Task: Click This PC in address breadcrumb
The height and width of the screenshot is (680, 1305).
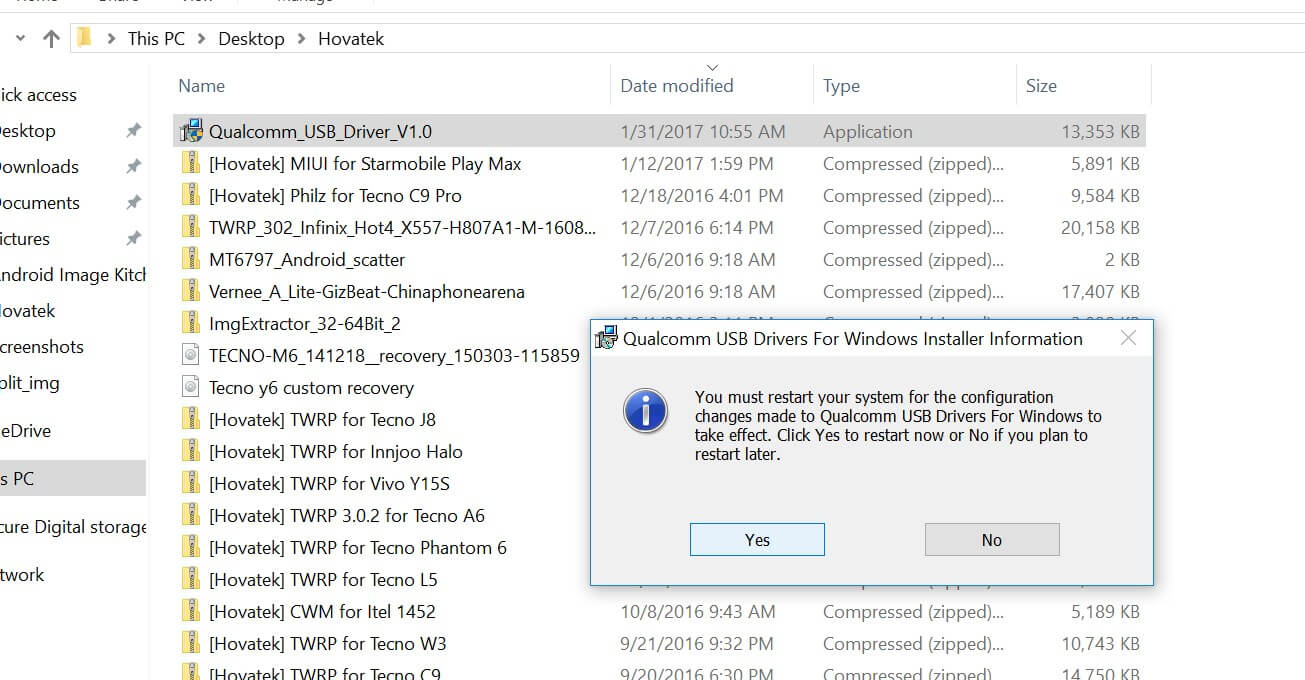Action: (x=156, y=39)
